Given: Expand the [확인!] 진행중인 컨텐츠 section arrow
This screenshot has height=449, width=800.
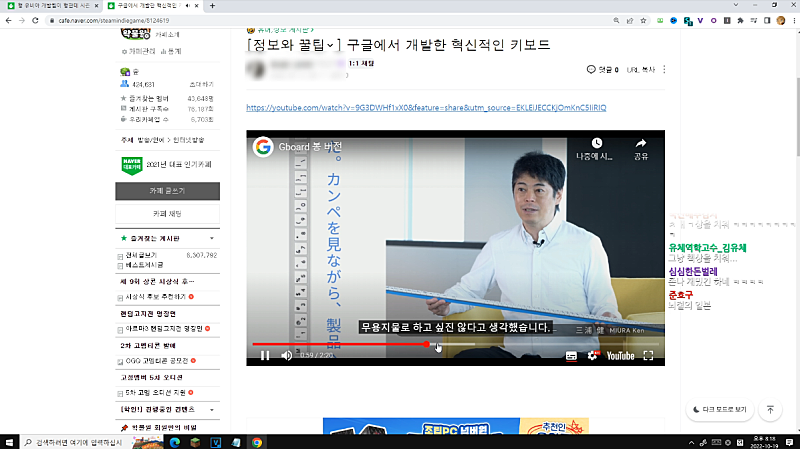Looking at the screenshot, I should click(212, 410).
